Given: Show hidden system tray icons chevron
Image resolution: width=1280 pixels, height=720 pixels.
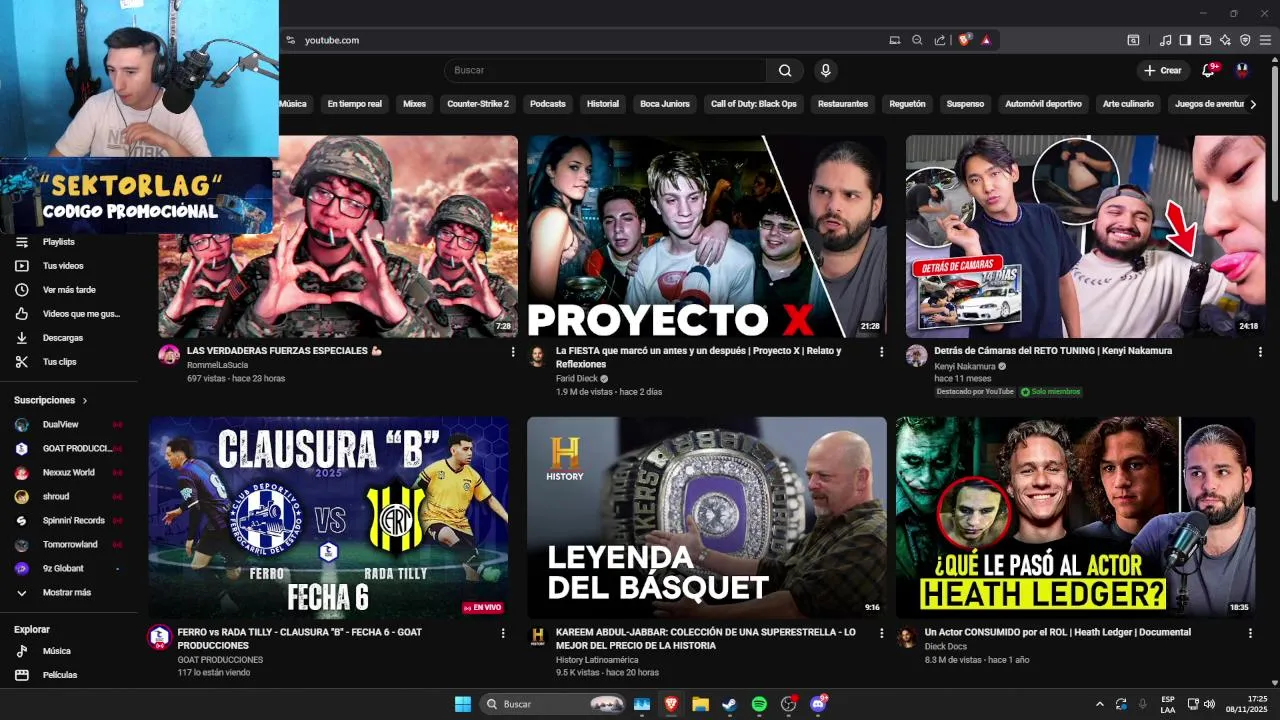Looking at the screenshot, I should coord(1100,704).
